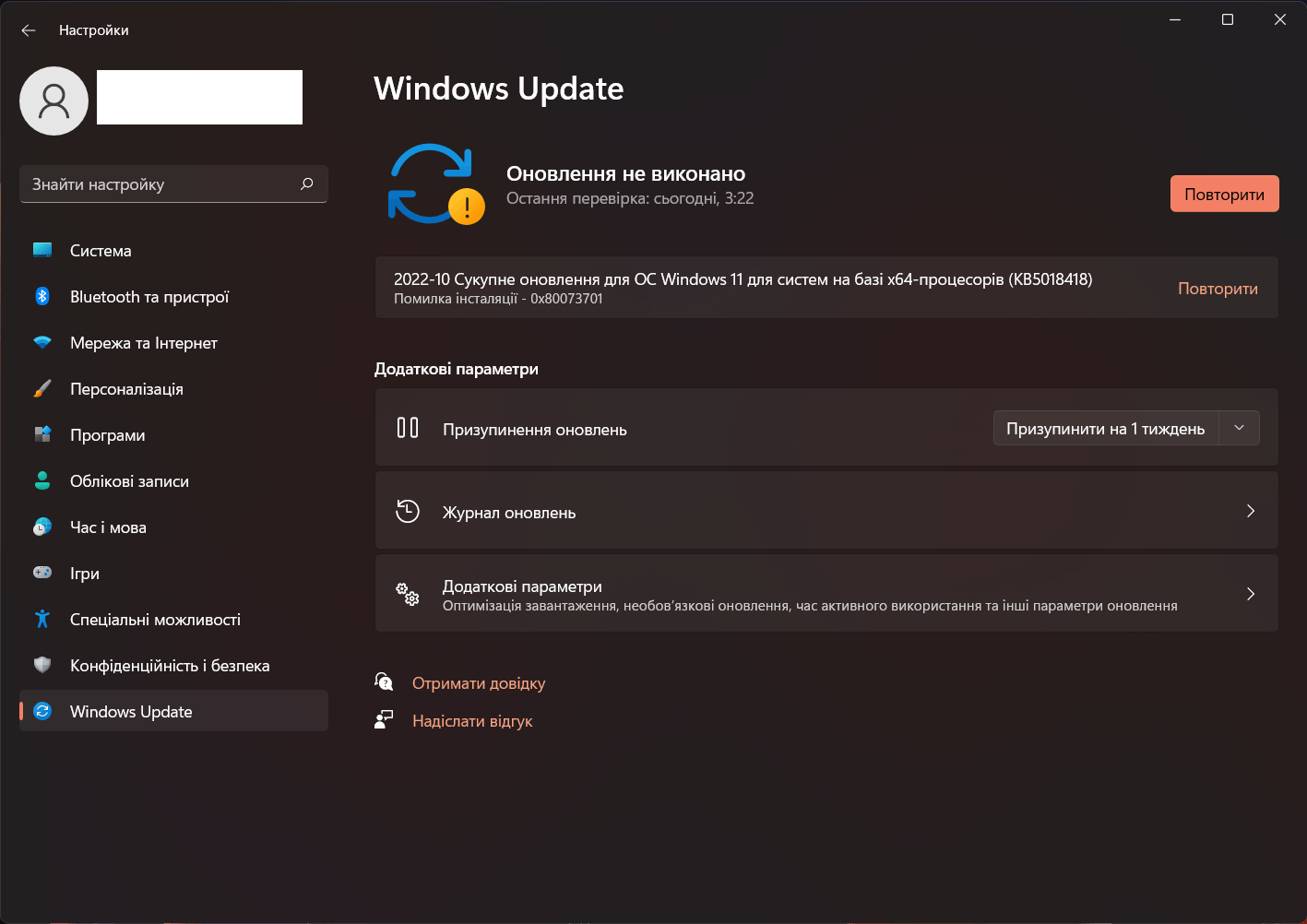Click the Знайти настройку search field
Screen dimensions: 1307x924
pyautogui.click(x=173, y=184)
